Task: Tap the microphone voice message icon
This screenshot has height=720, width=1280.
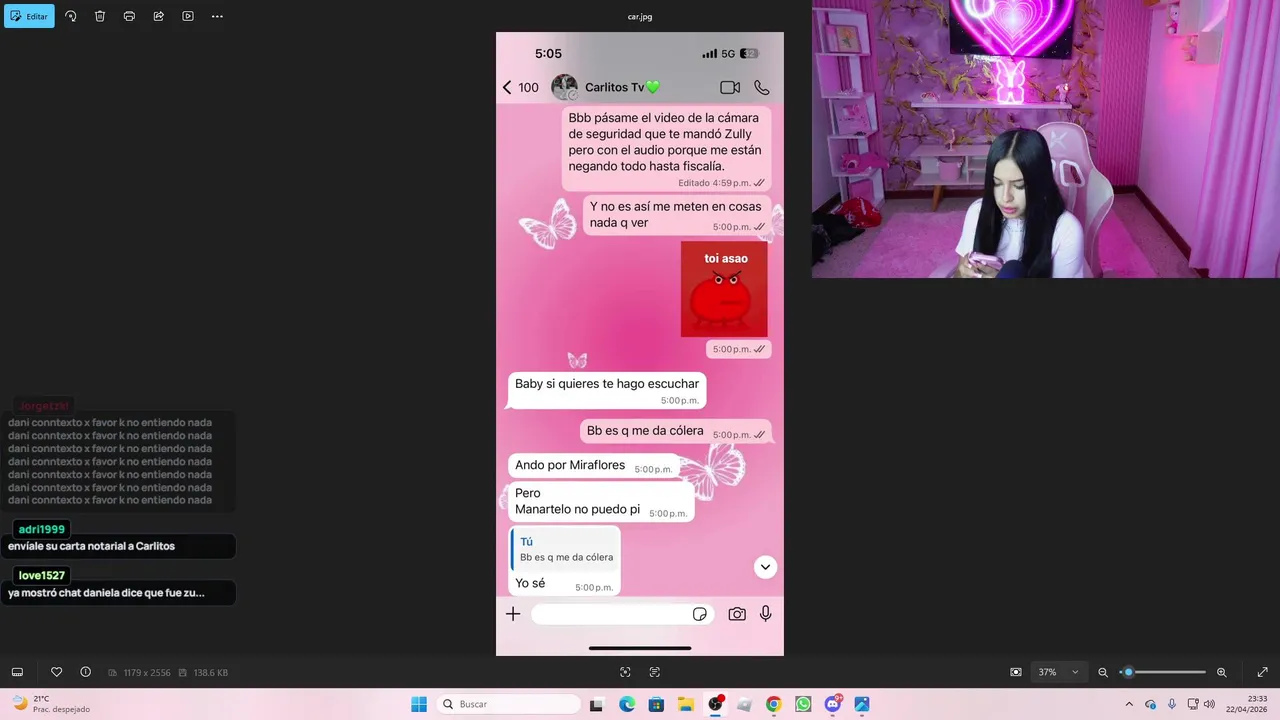Action: (x=766, y=614)
